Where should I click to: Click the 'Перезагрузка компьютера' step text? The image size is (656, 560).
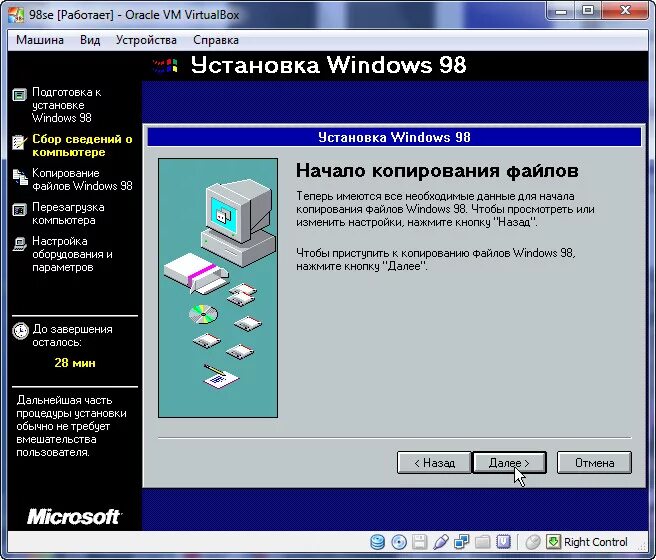(68, 213)
